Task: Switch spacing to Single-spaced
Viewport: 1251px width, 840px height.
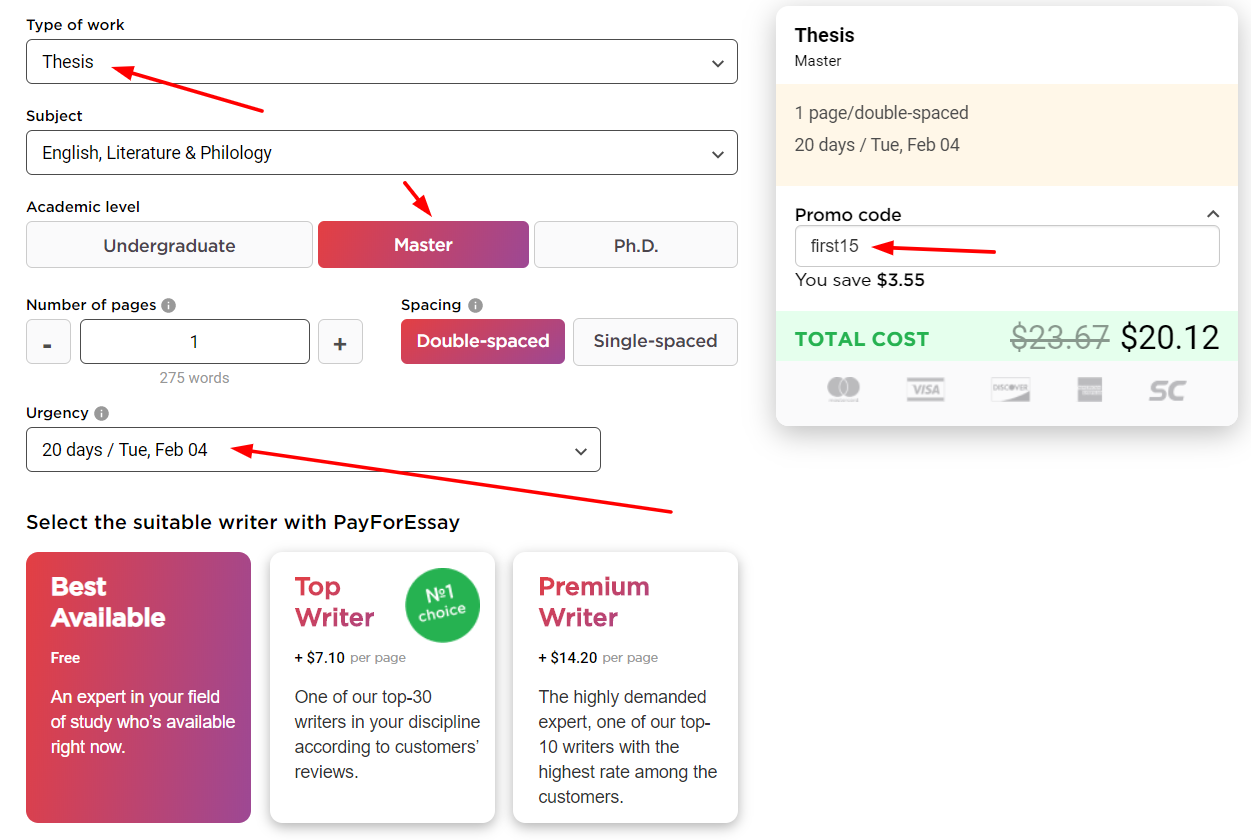Action: point(655,341)
